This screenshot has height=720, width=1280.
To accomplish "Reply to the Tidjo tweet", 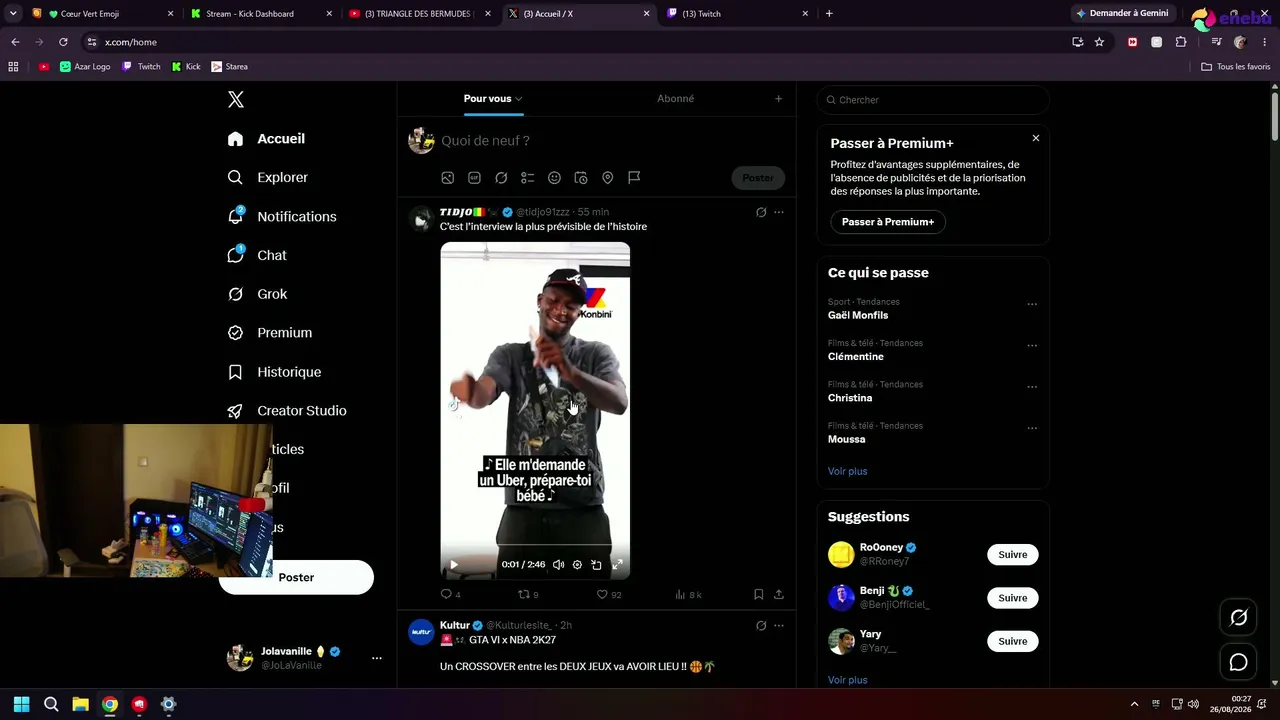I will pos(450,594).
